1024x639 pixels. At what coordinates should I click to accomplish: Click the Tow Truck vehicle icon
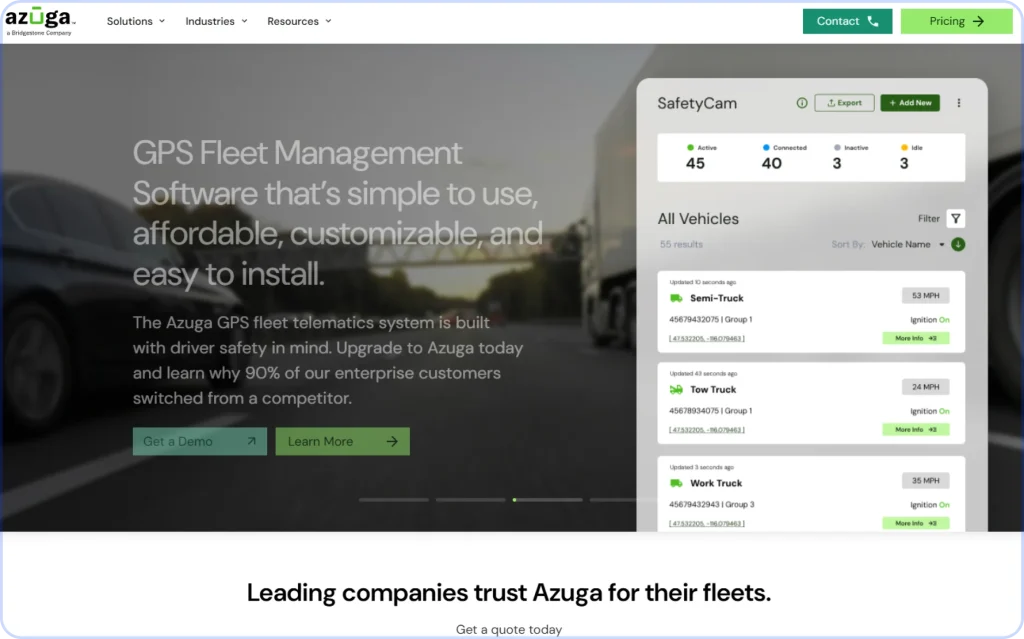(x=676, y=389)
